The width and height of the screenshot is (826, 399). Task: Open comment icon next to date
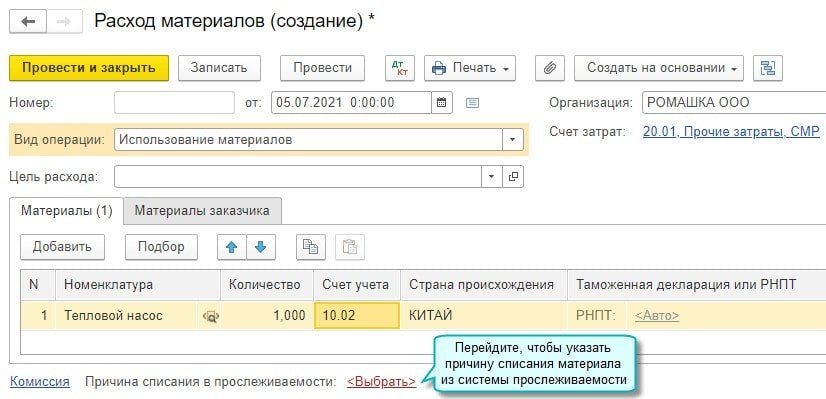click(x=473, y=103)
